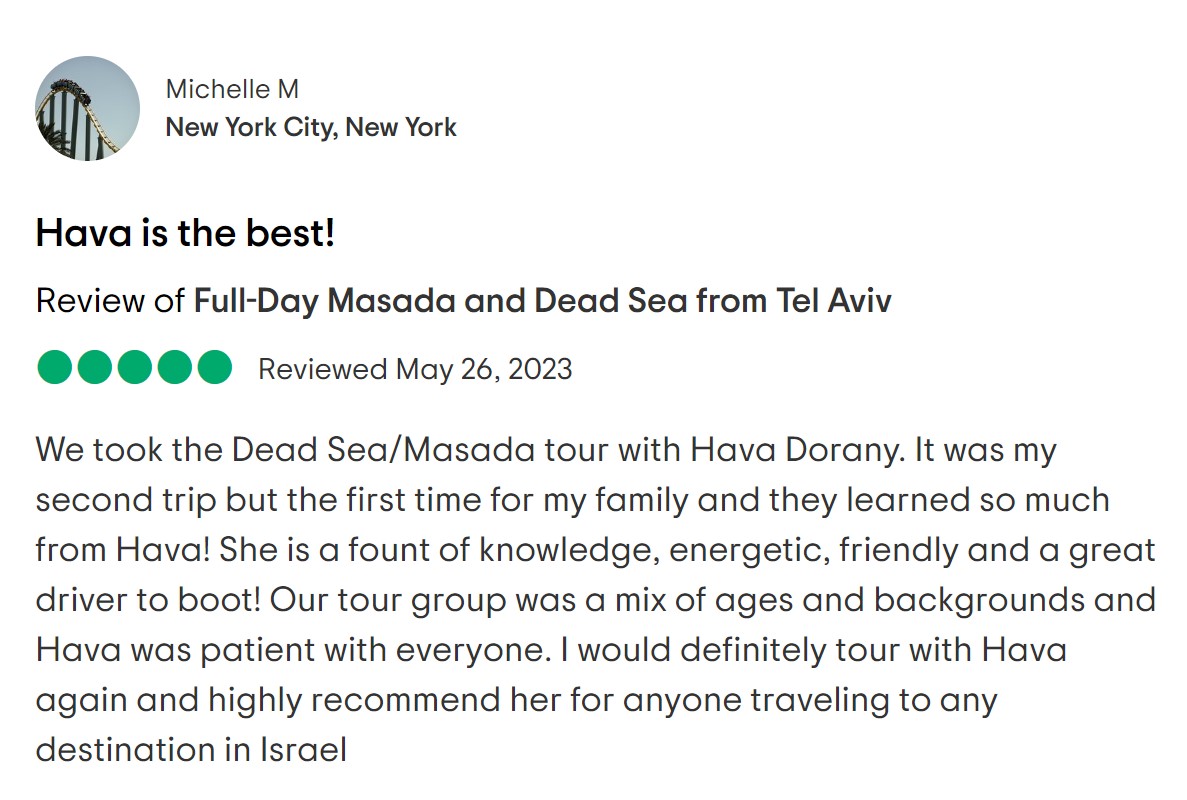Open Michelle M's roller coaster profile picture
The height and width of the screenshot is (800, 1187).
coord(87,108)
